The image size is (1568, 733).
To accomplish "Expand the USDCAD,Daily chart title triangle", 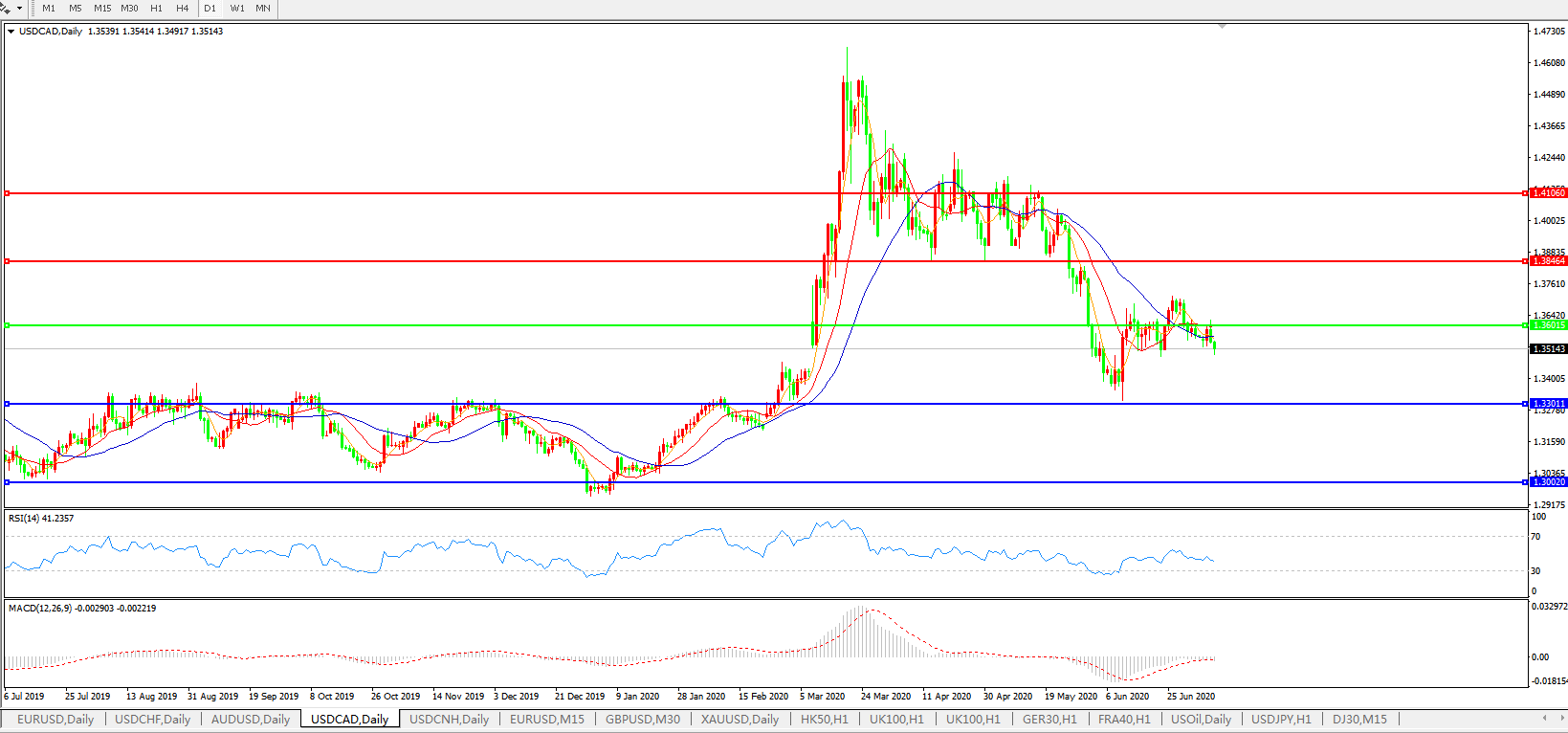I will pyautogui.click(x=11, y=32).
